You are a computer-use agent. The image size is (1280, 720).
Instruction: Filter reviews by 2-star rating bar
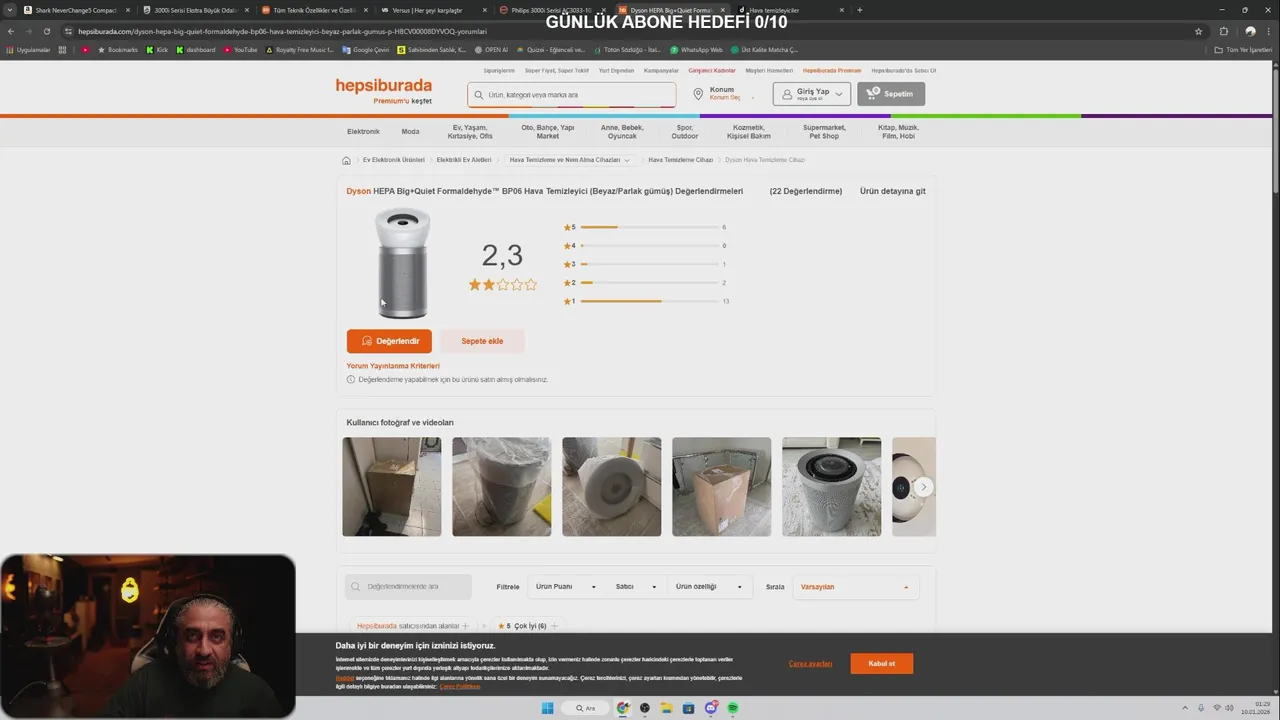[644, 283]
